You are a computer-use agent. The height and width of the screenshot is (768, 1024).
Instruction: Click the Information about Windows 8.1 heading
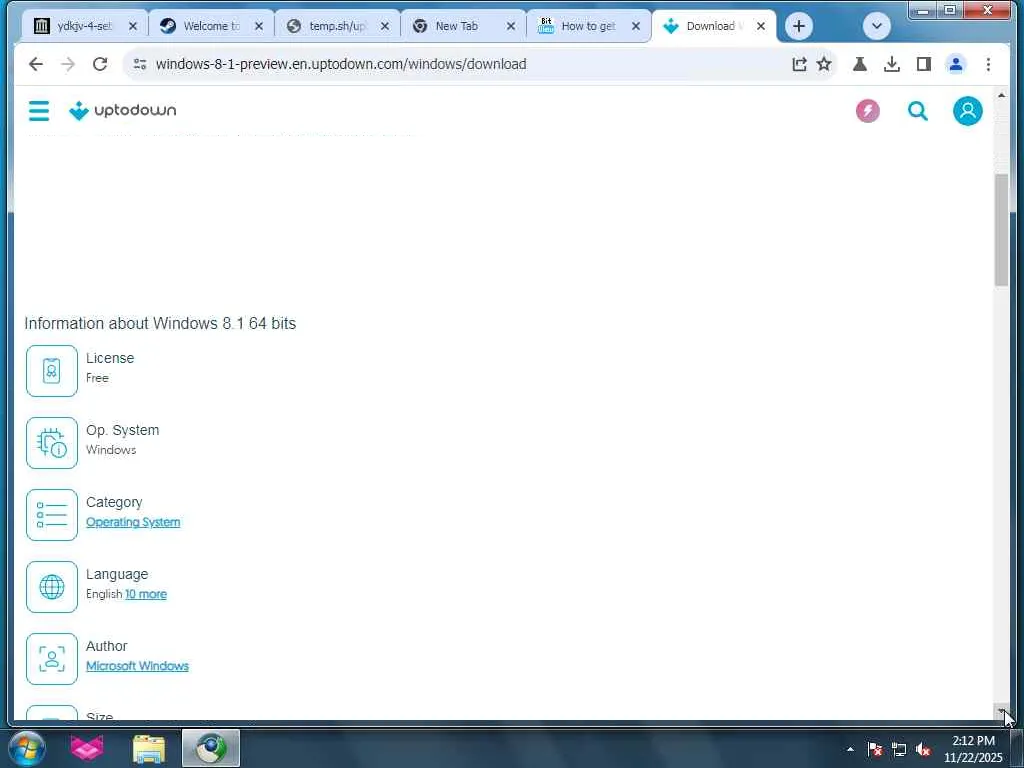160,323
